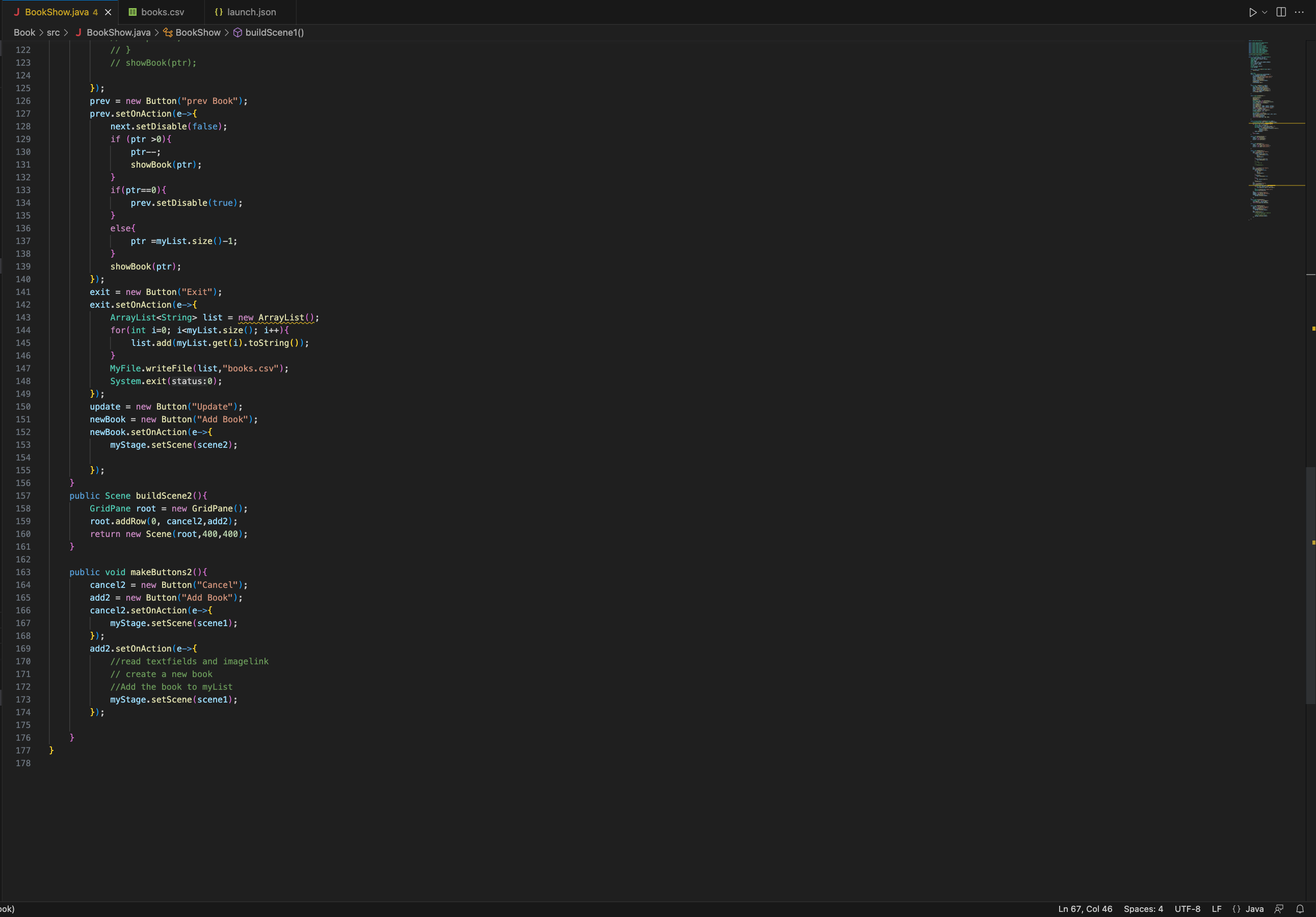Screen dimensions: 1316x917
Task: Change the UTF-8 file encoding
Action: click(1187, 909)
